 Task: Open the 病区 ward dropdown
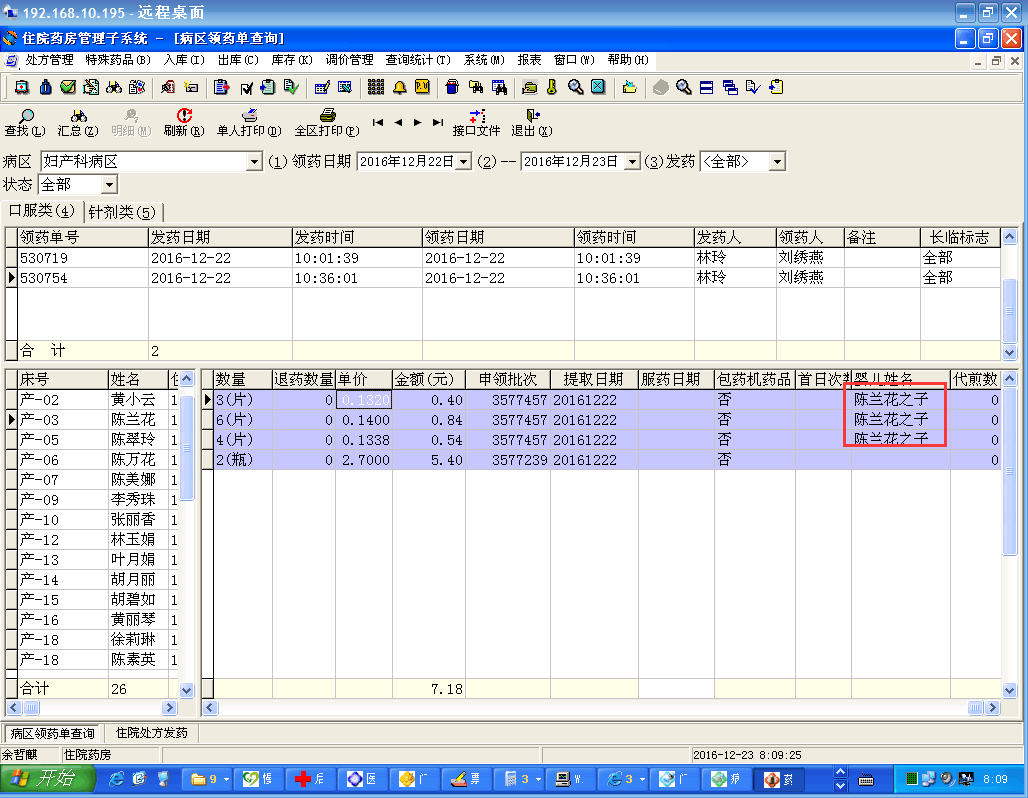pos(254,161)
